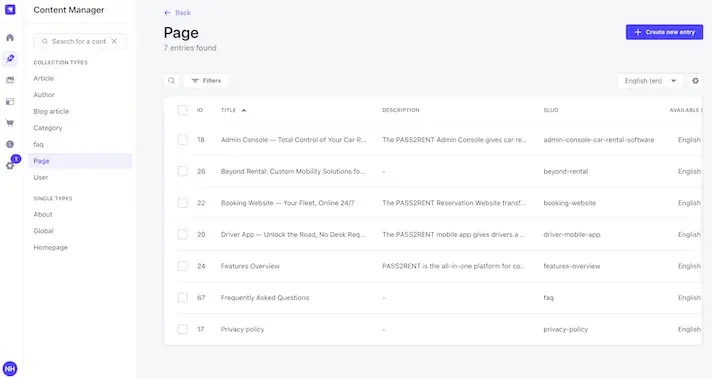
Task: Check the Admin Console row checkbox
Action: click(x=183, y=140)
